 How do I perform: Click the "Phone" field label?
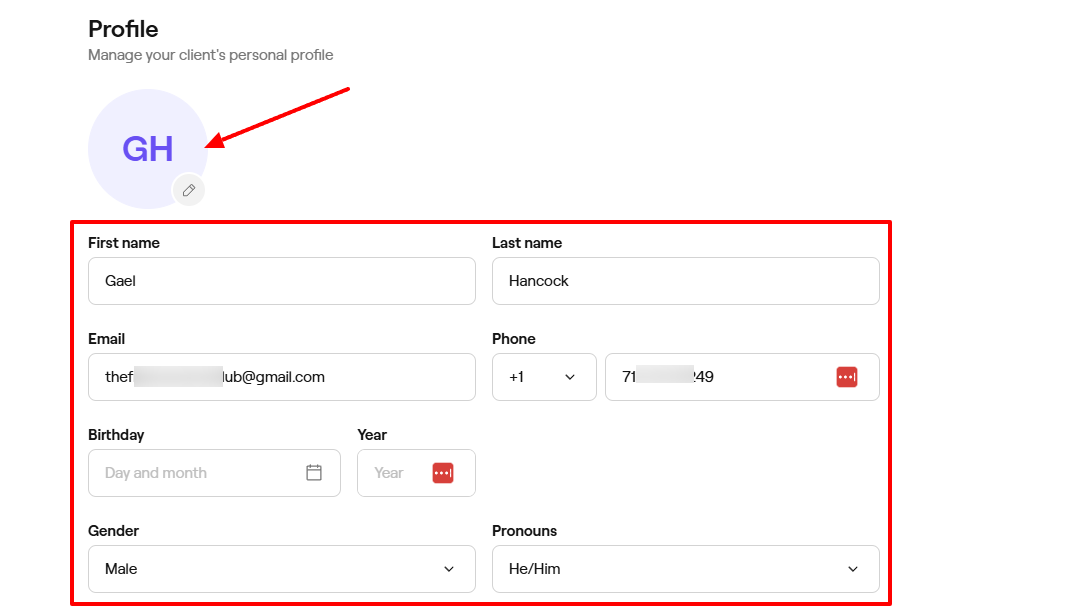click(514, 339)
